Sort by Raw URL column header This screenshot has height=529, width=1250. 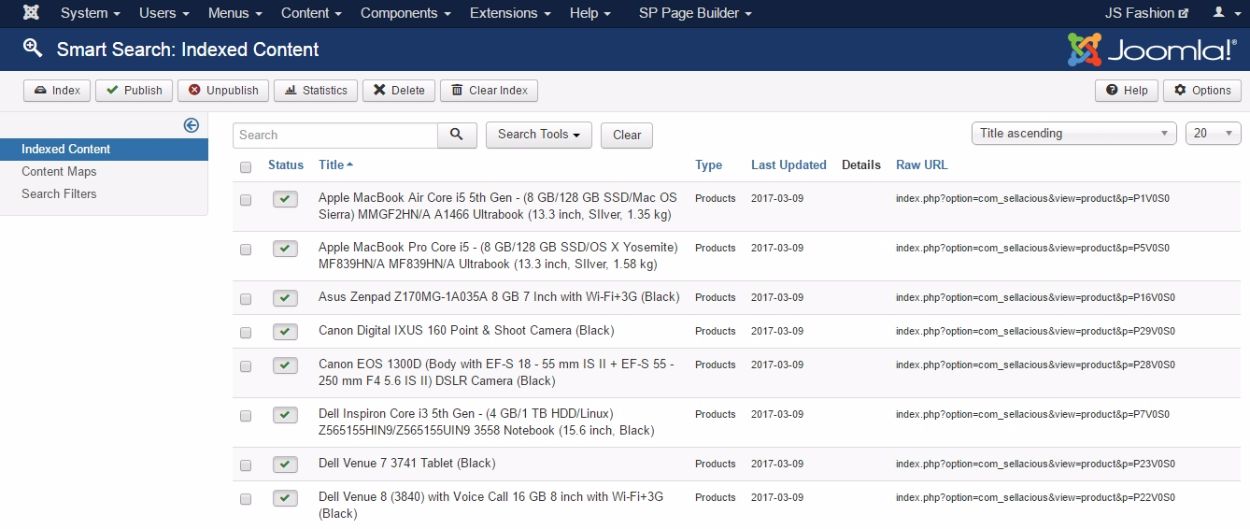pyautogui.click(x=922, y=165)
